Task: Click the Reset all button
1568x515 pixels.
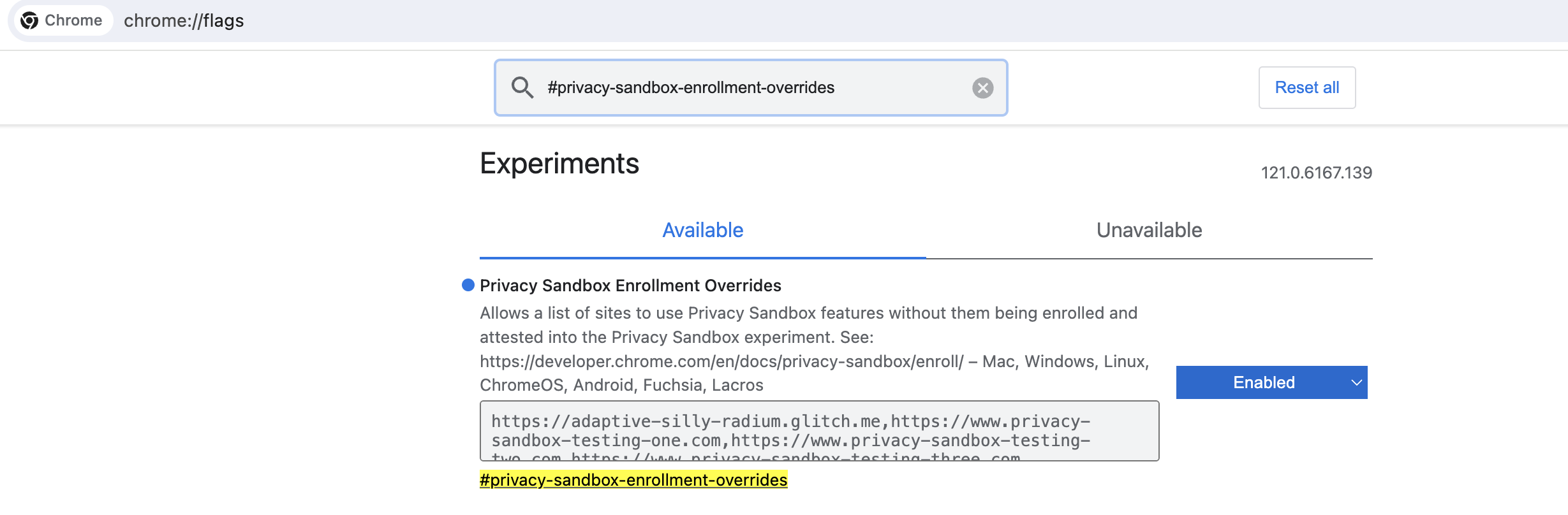Action: pos(1306,87)
